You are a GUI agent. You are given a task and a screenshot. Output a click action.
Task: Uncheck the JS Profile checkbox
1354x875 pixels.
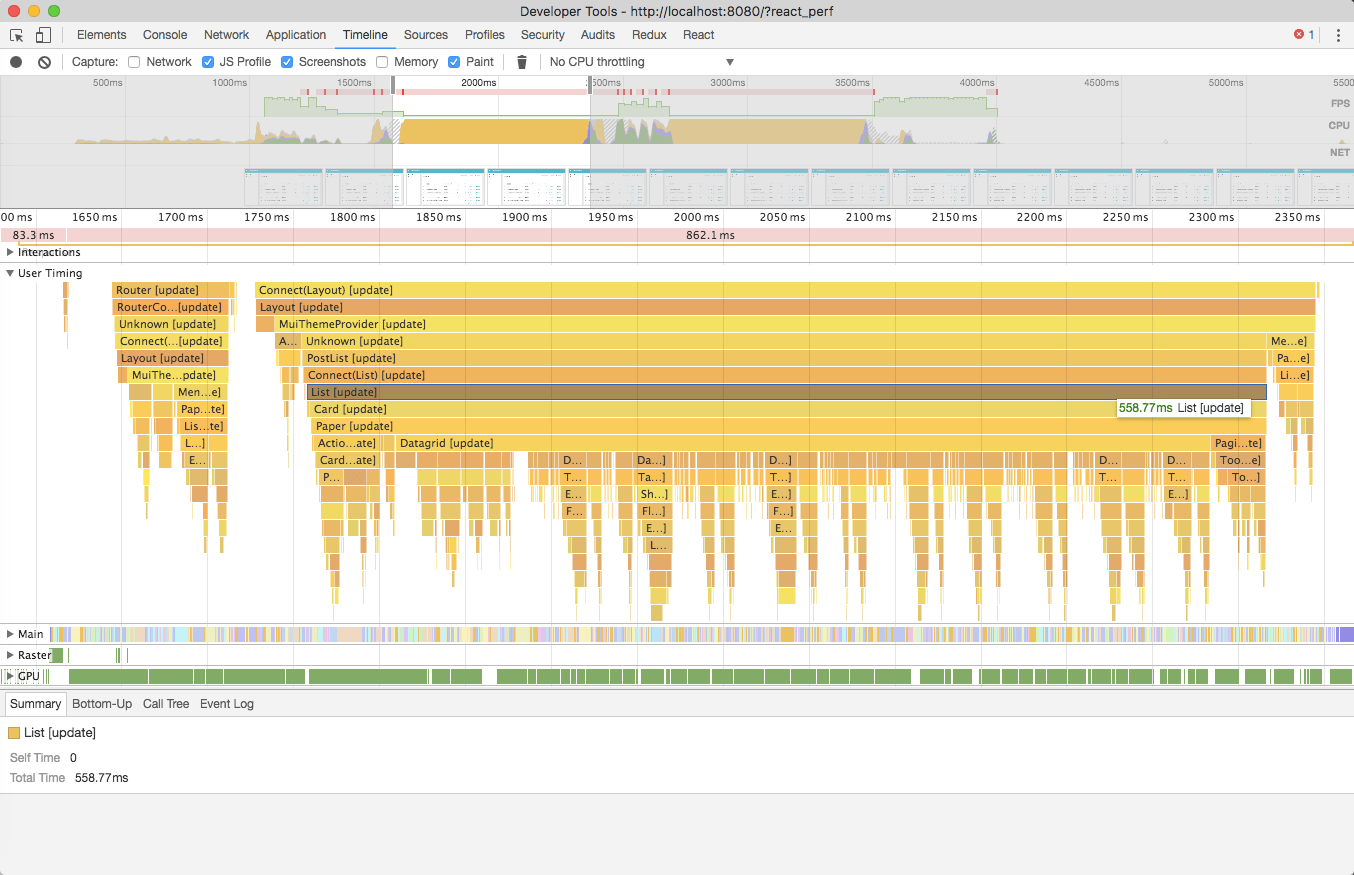pos(206,61)
